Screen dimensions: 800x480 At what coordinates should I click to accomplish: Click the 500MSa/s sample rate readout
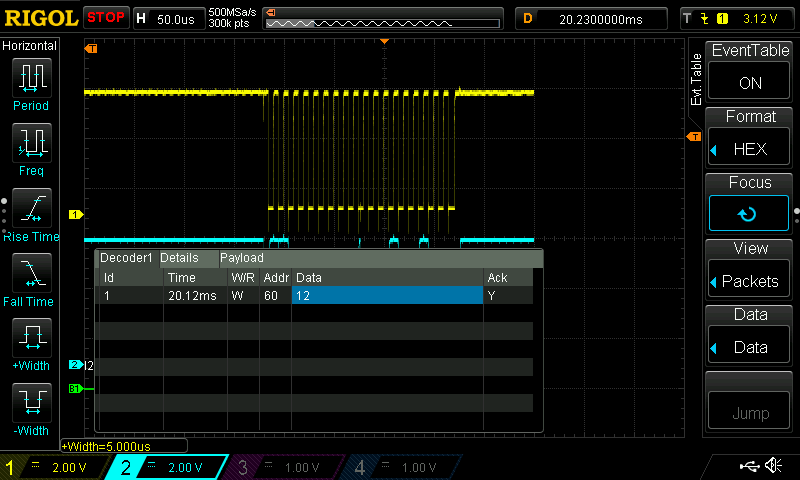232,13
